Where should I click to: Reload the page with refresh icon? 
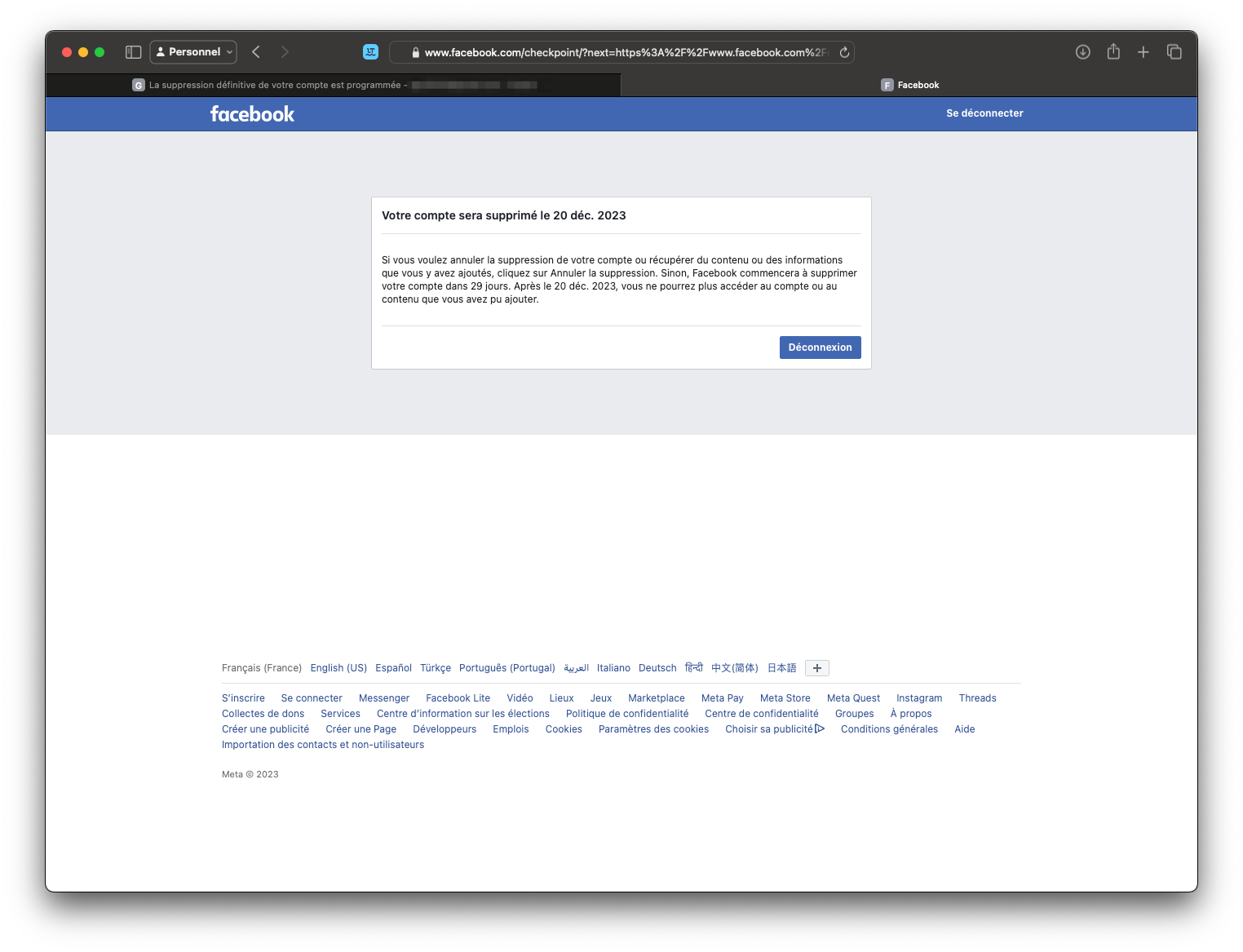click(x=844, y=52)
